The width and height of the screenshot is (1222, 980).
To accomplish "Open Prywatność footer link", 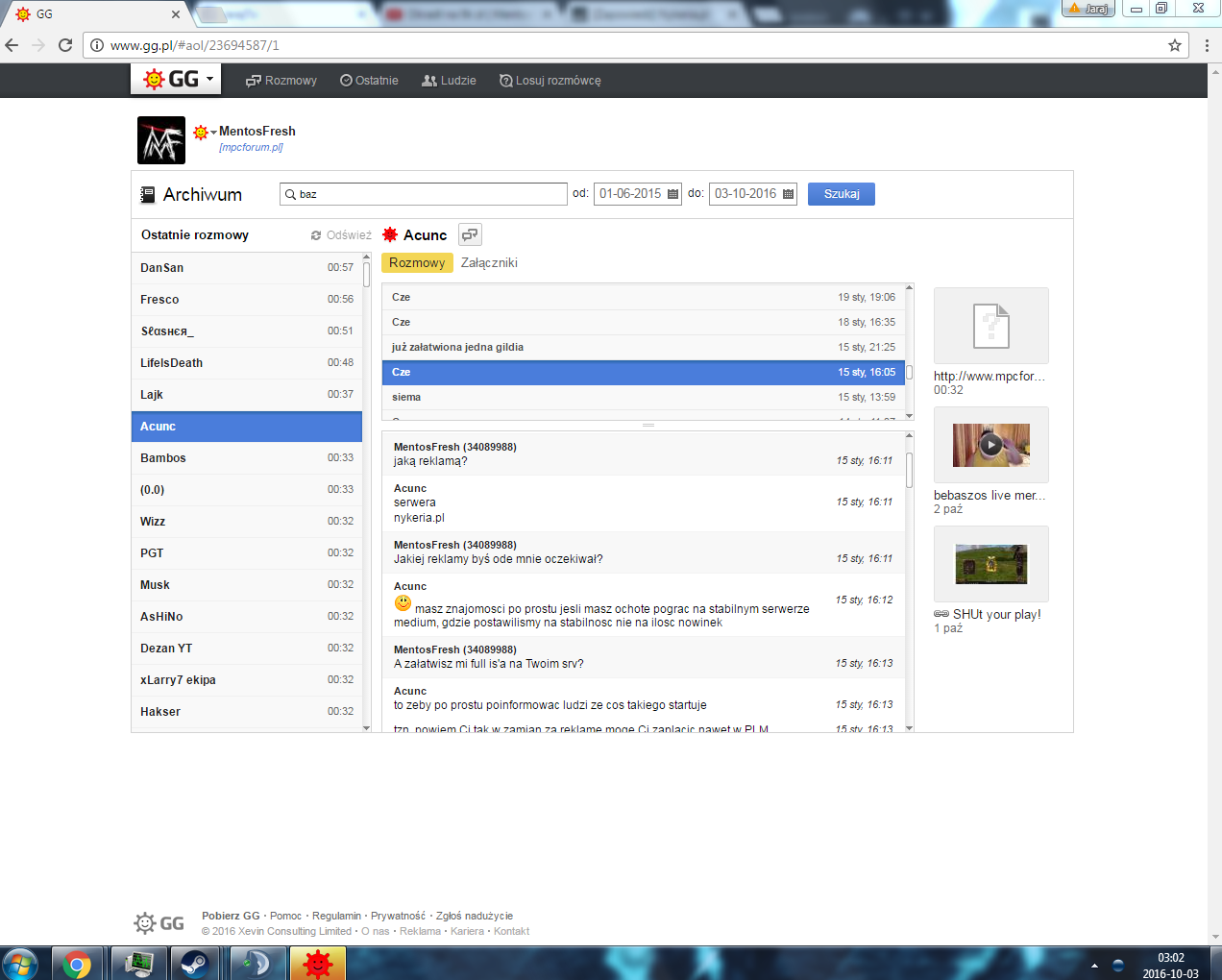I will (x=398, y=916).
